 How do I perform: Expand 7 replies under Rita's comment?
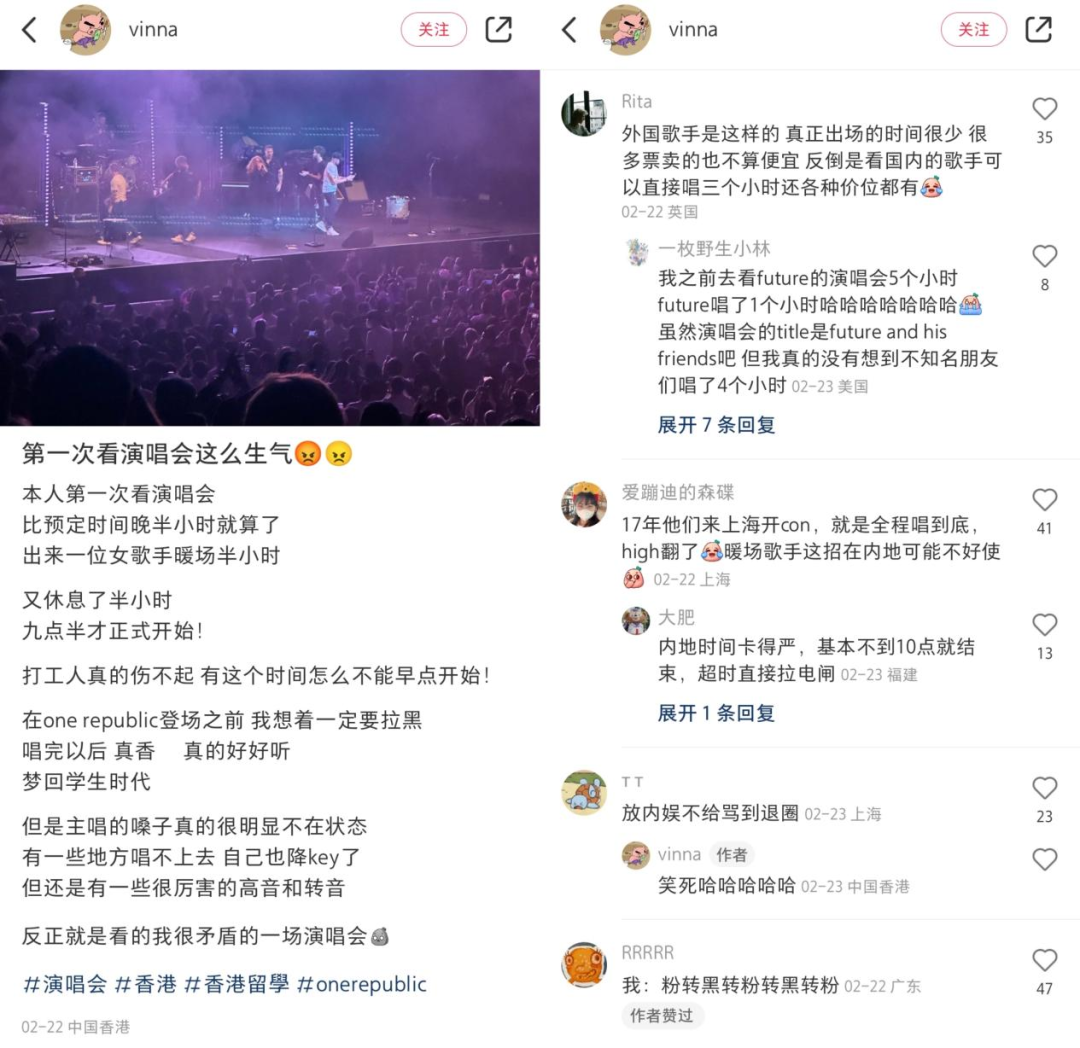(716, 425)
